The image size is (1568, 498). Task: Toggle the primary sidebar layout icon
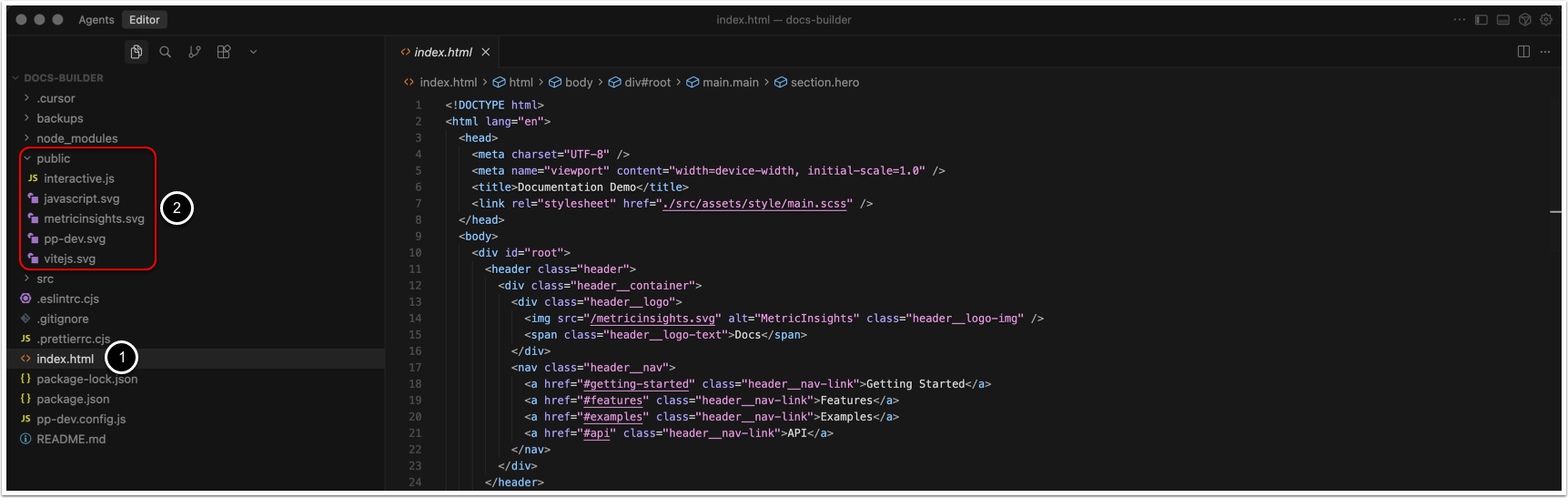pyautogui.click(x=1482, y=20)
